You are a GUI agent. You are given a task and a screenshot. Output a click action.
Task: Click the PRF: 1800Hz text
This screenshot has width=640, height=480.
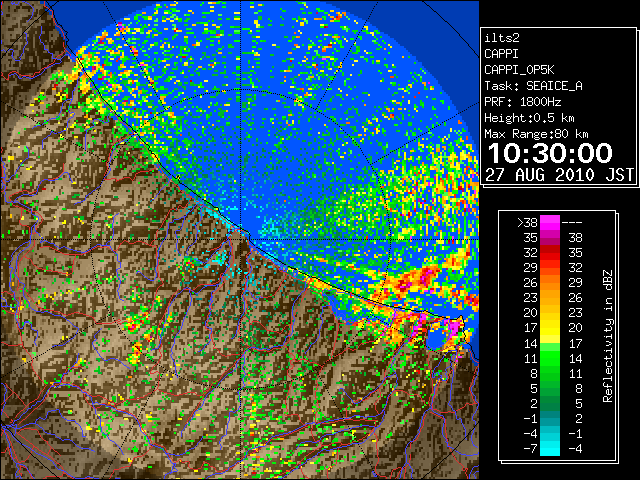click(x=522, y=102)
